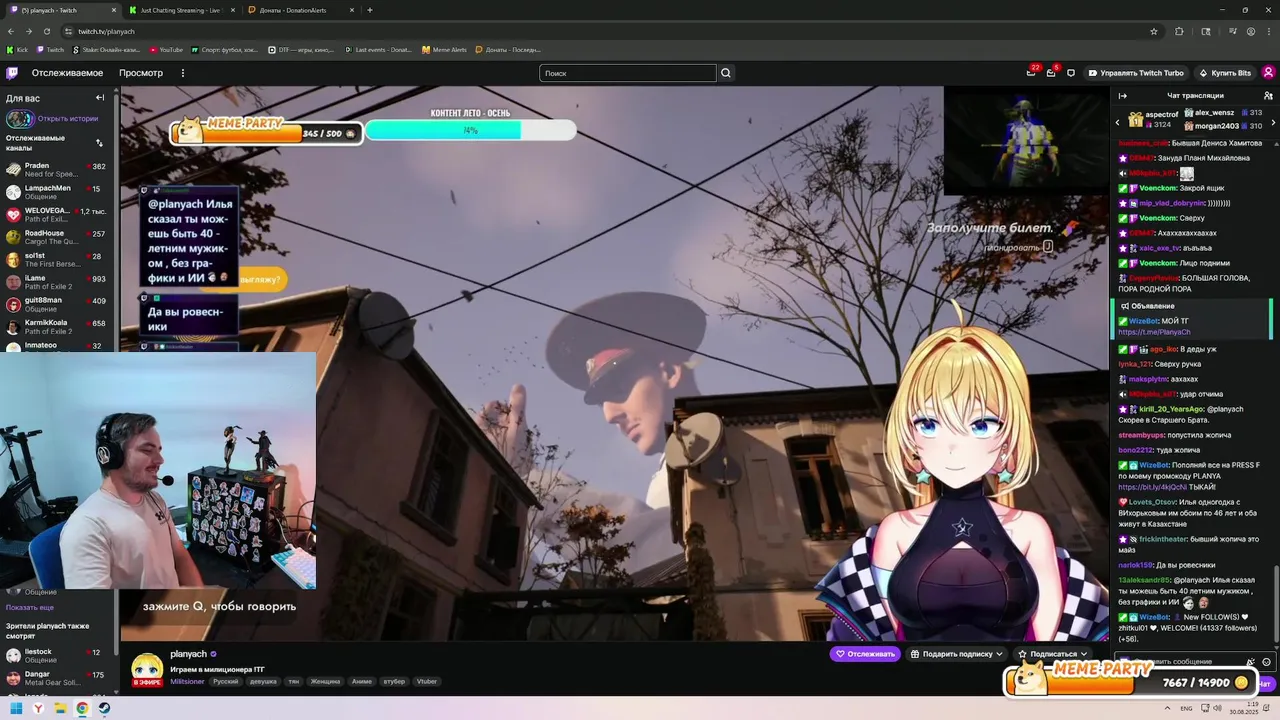The height and width of the screenshot is (720, 1280).
Task: Open Отслеживаемое navigation item
Action: [67, 73]
